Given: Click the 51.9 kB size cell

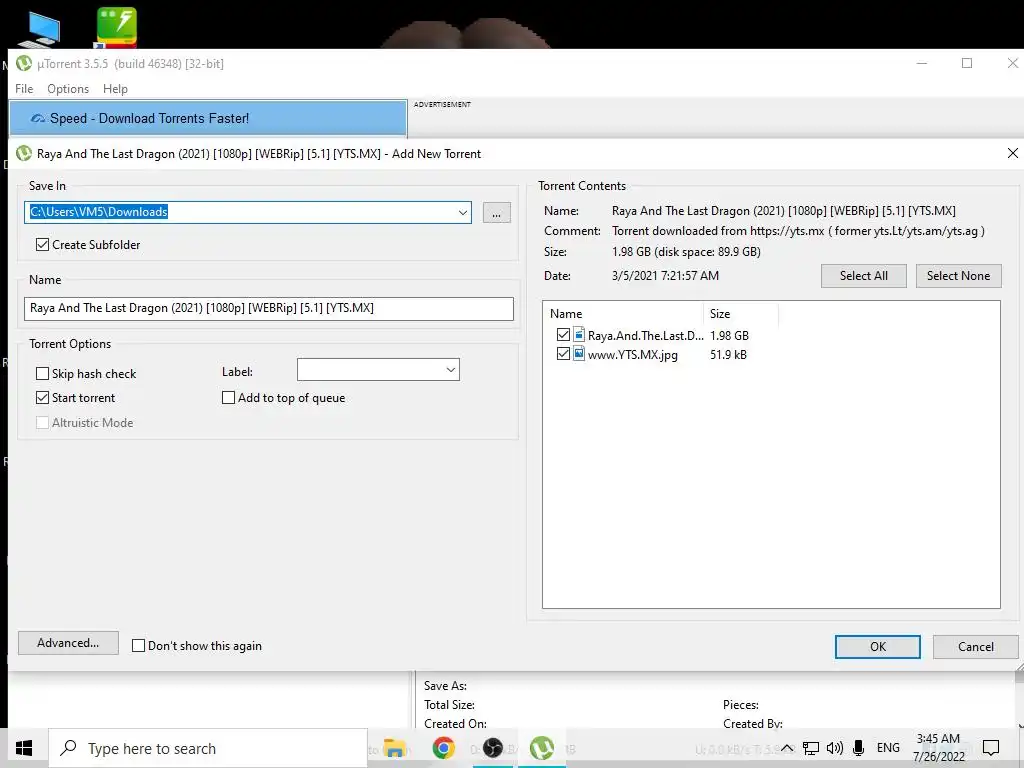Looking at the screenshot, I should (x=728, y=355).
